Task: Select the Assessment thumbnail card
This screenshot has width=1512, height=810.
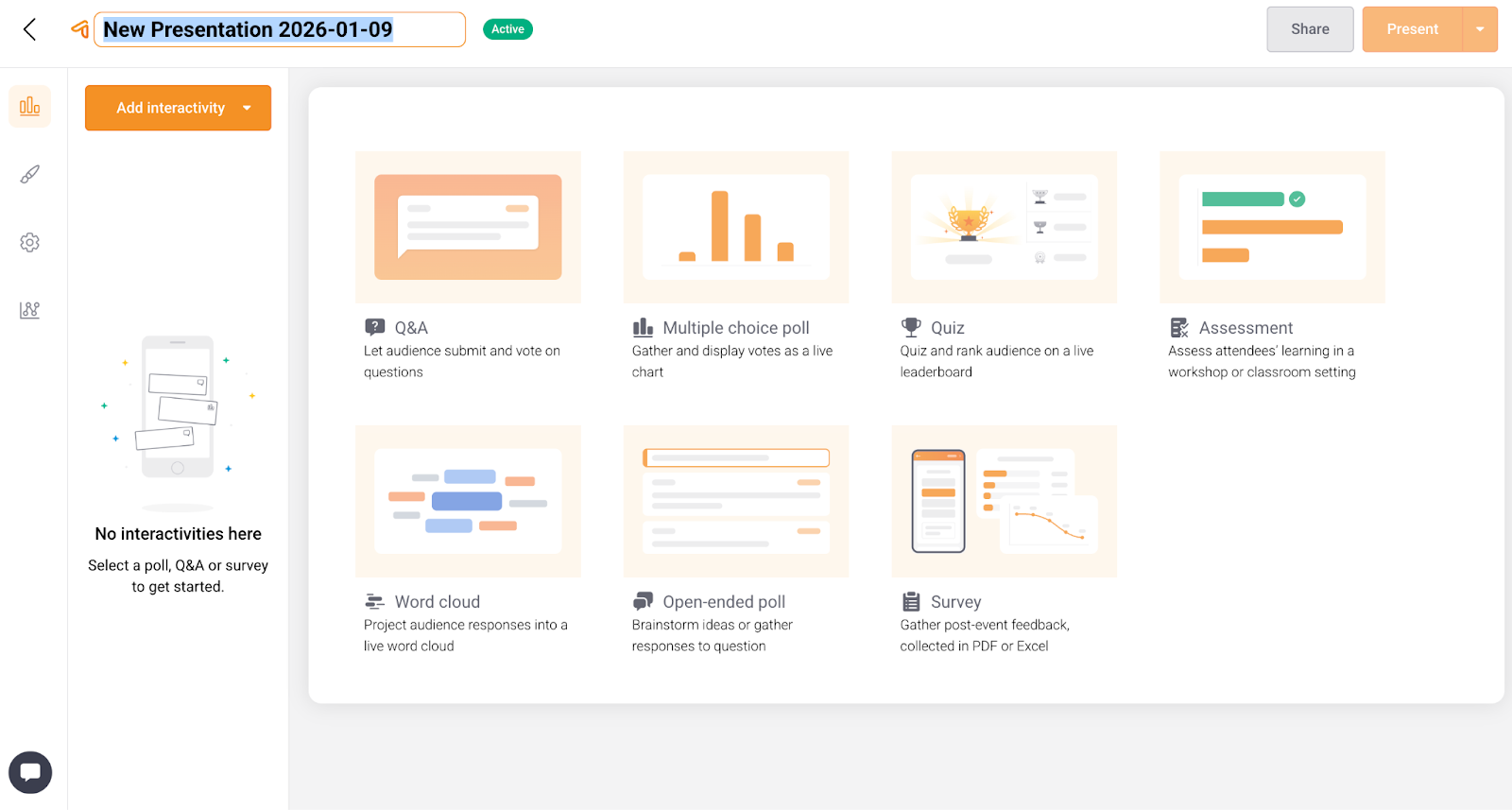Action: 1272,227
